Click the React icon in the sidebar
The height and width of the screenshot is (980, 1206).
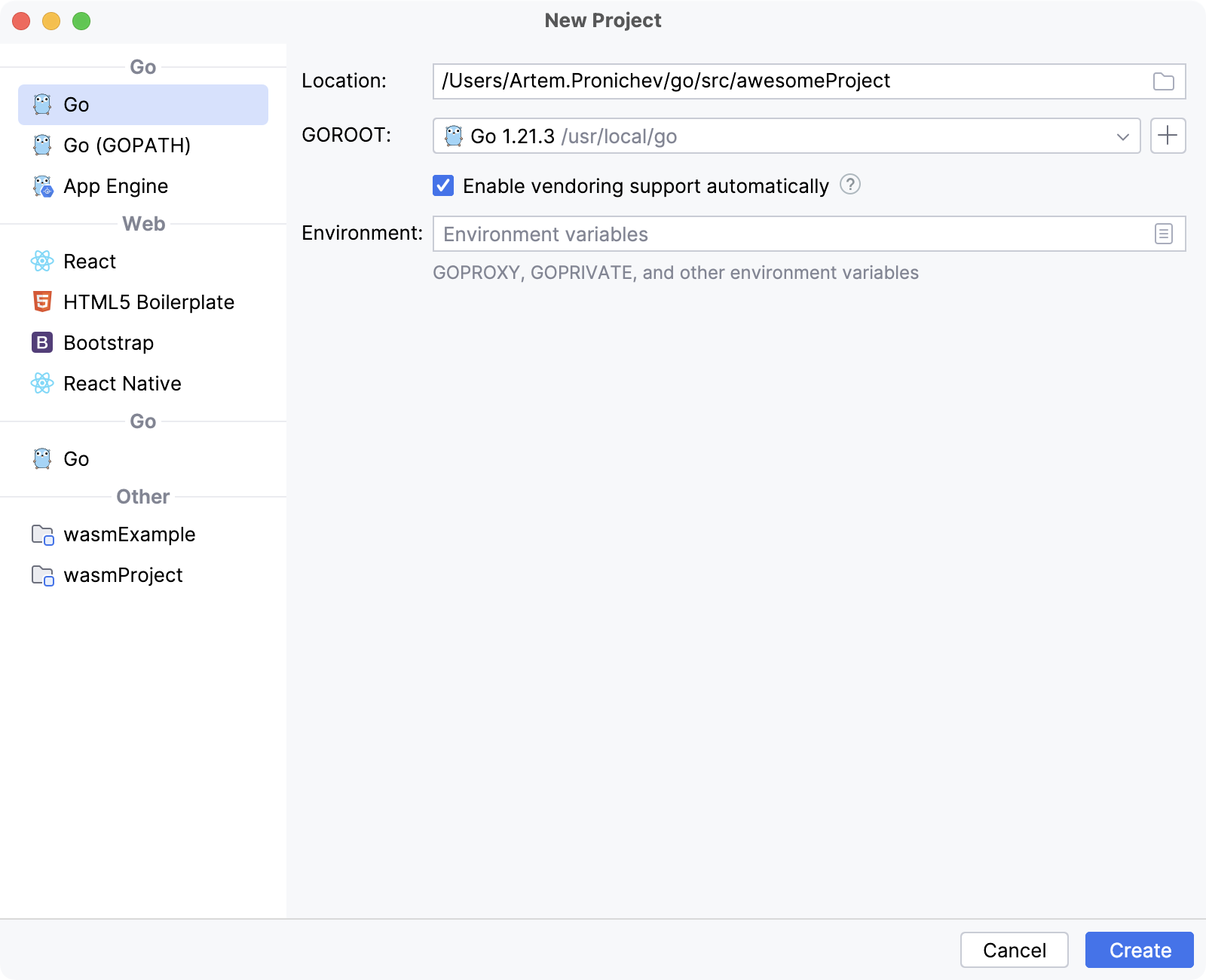pos(43,262)
